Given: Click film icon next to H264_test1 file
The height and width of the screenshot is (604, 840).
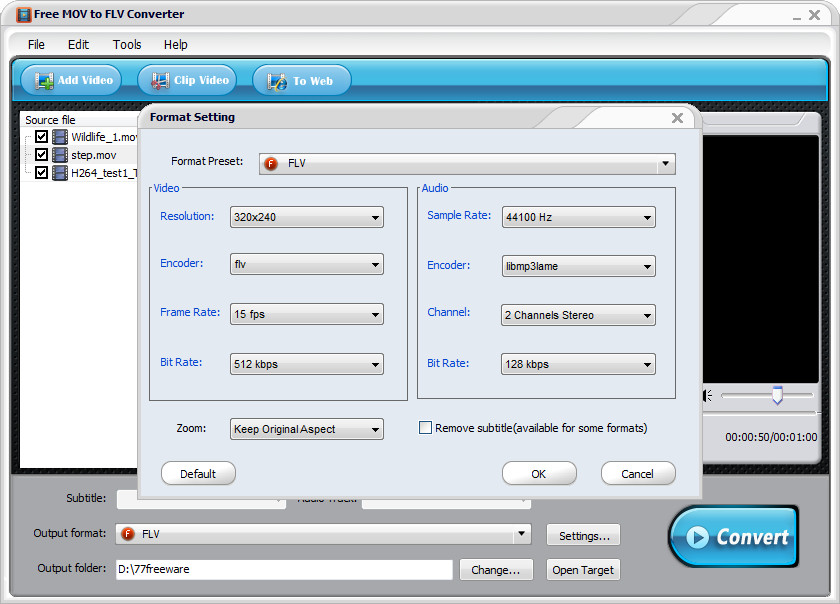Looking at the screenshot, I should (x=60, y=173).
